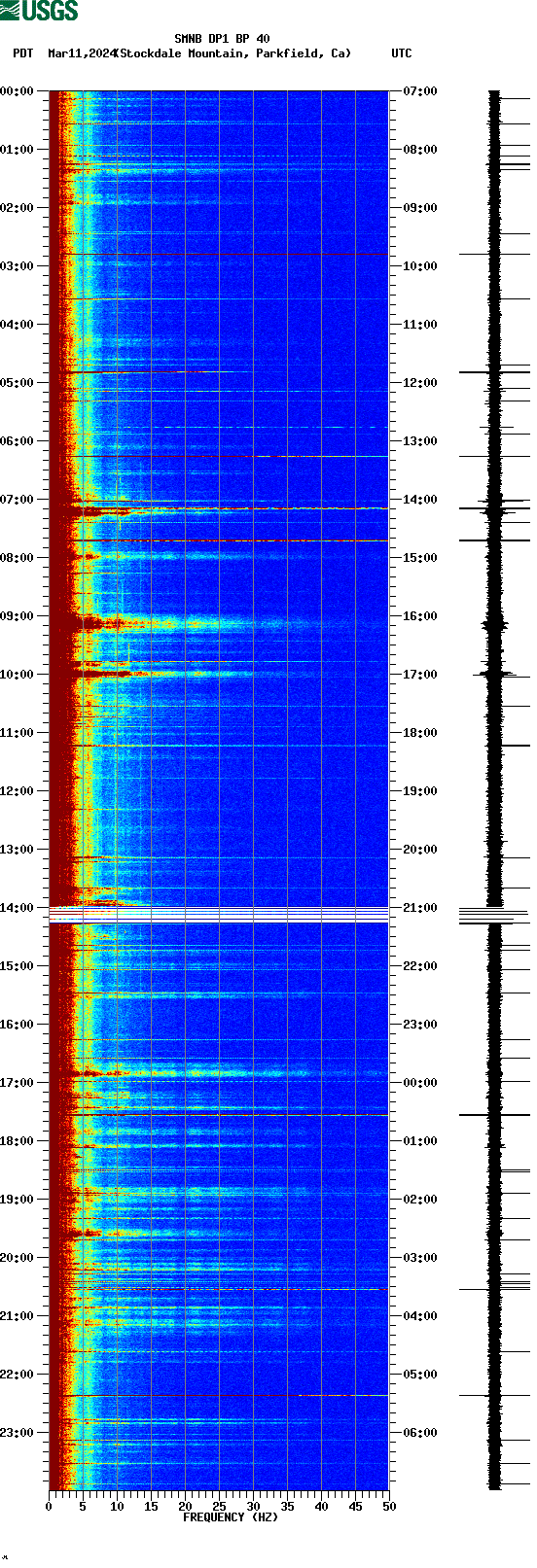Click the '22:00' UTC time label
The image size is (537, 1568).
tap(420, 966)
